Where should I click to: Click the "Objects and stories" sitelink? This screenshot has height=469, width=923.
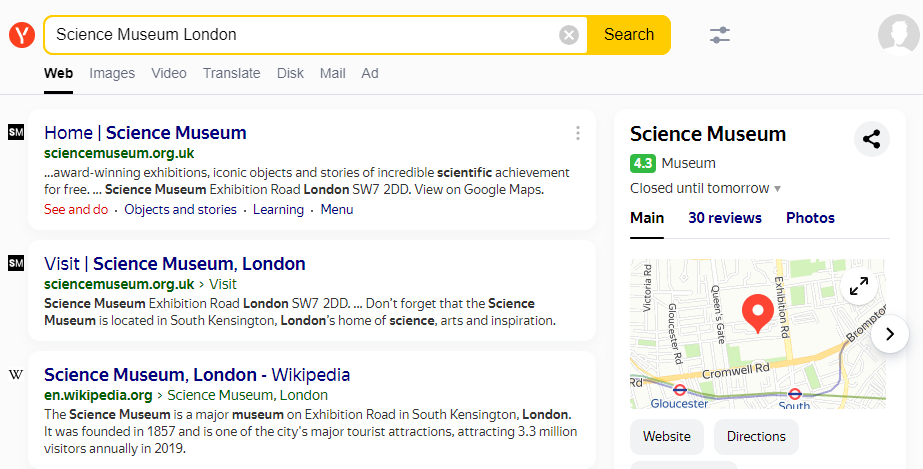pos(181,209)
